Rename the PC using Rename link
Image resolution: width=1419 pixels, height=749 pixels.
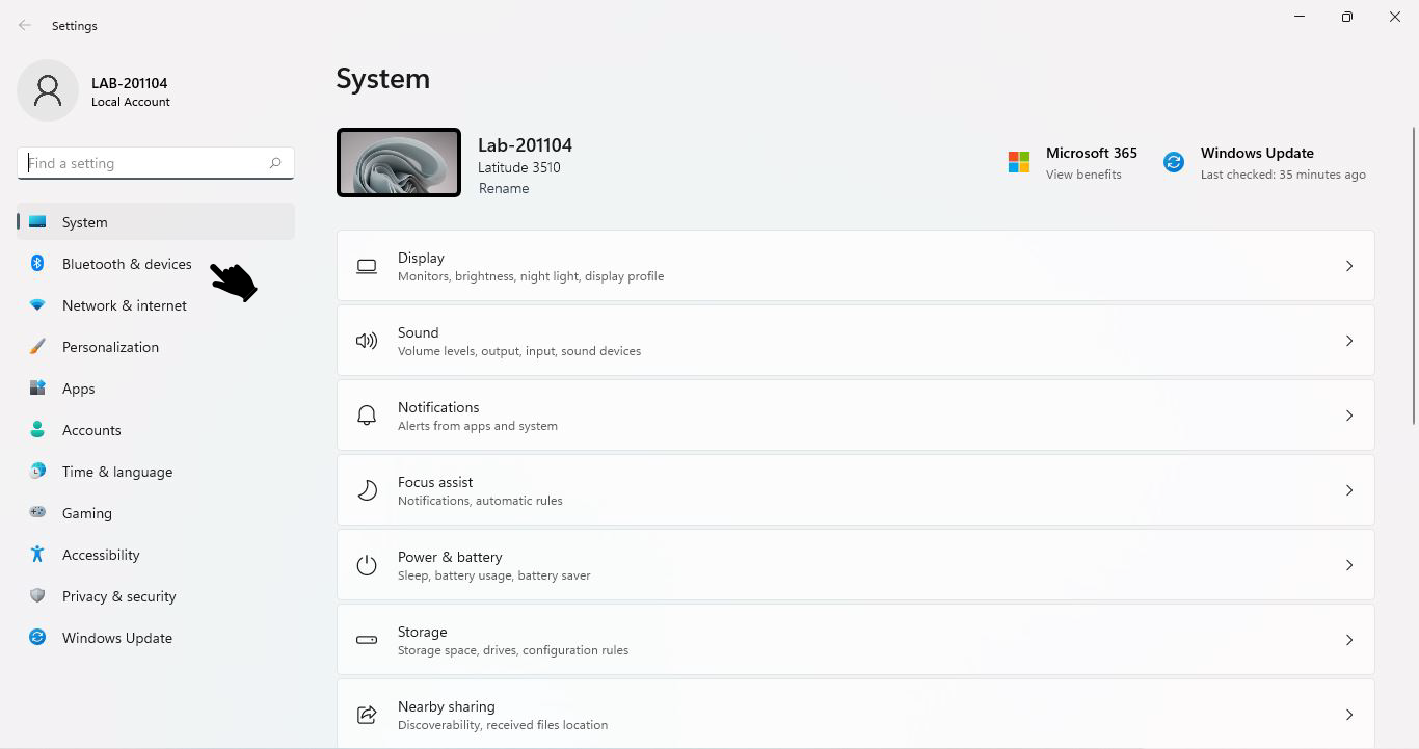504,188
